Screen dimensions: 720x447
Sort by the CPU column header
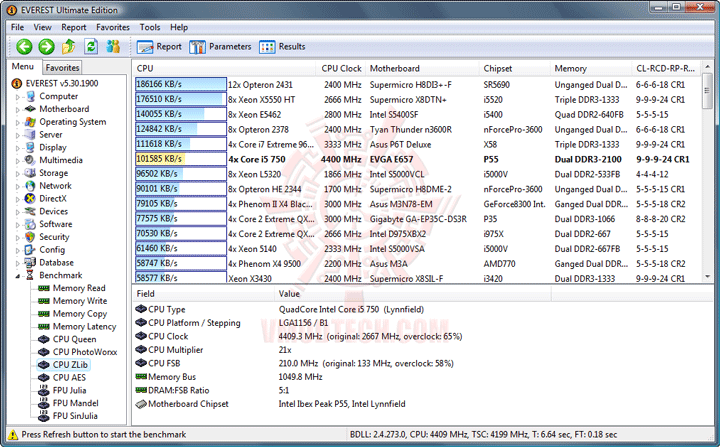coord(224,68)
